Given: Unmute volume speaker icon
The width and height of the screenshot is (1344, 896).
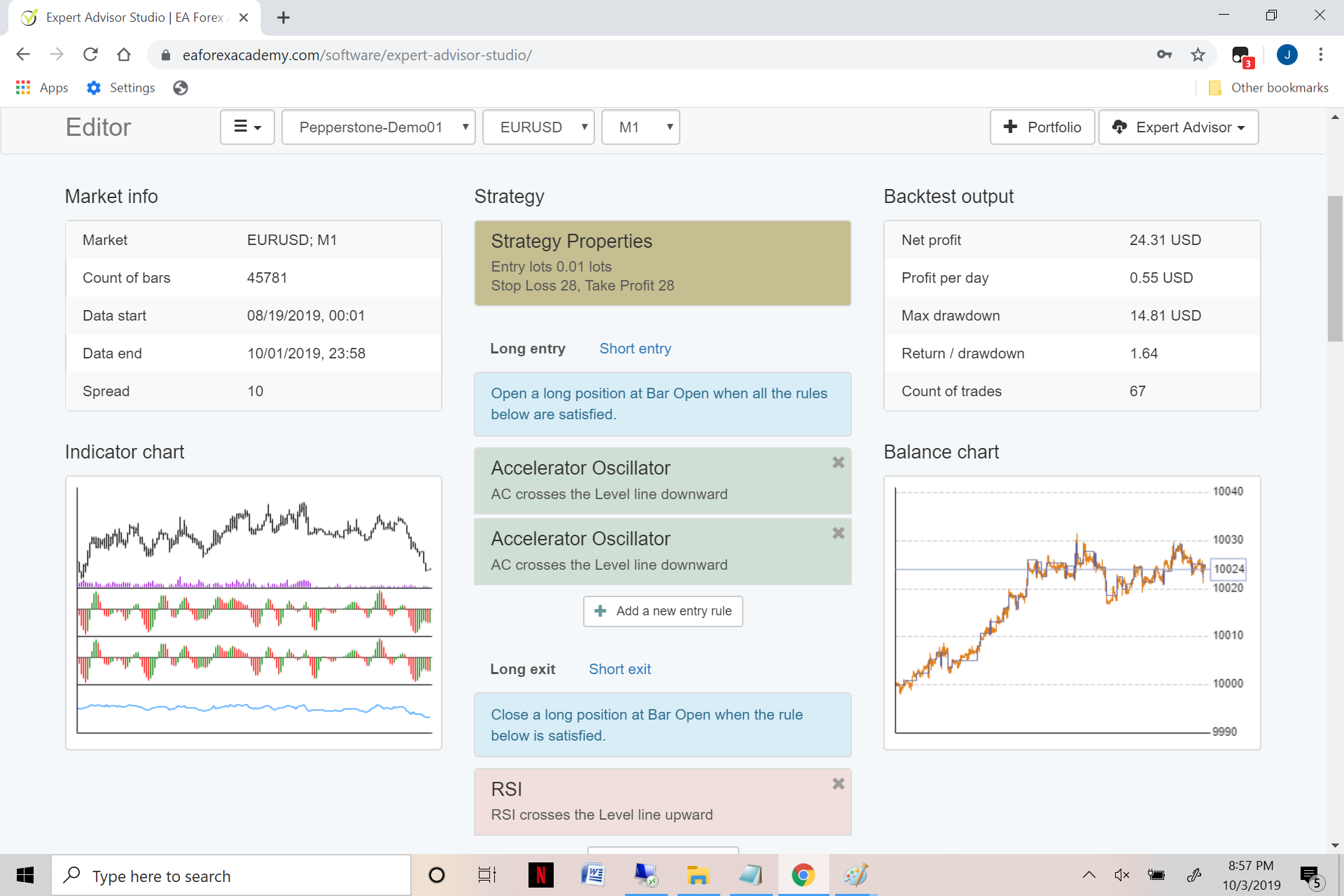Looking at the screenshot, I should click(1122, 875).
